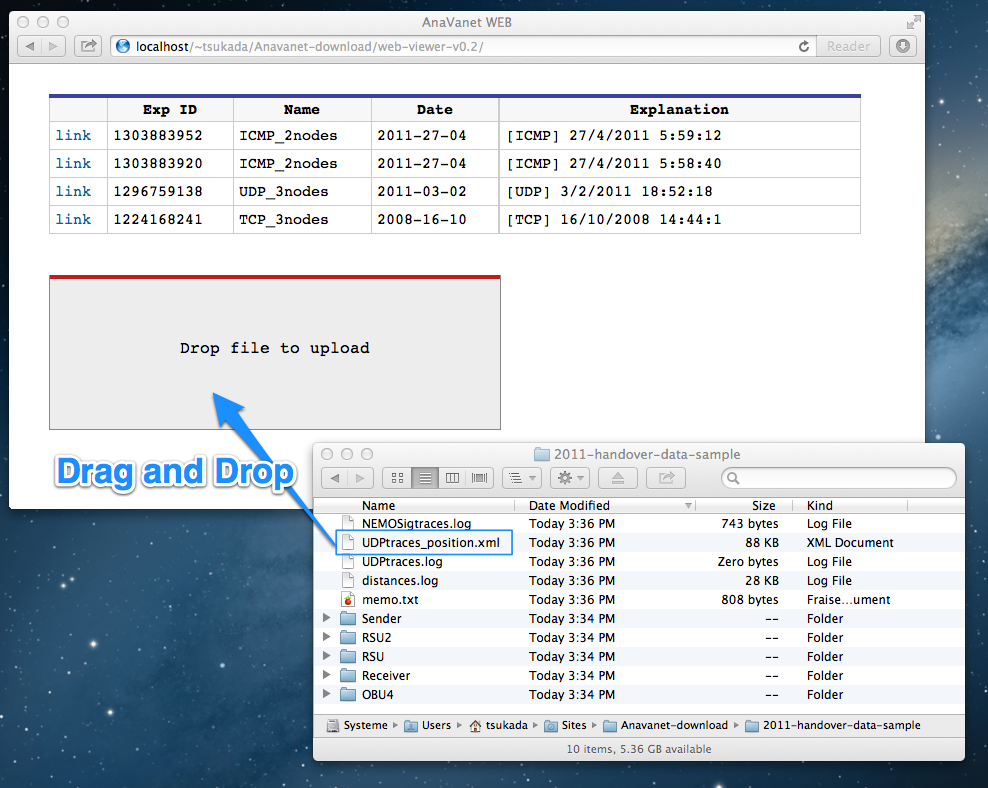The height and width of the screenshot is (788, 988).
Task: Open the item arrangement dropdown
Action: point(522,478)
